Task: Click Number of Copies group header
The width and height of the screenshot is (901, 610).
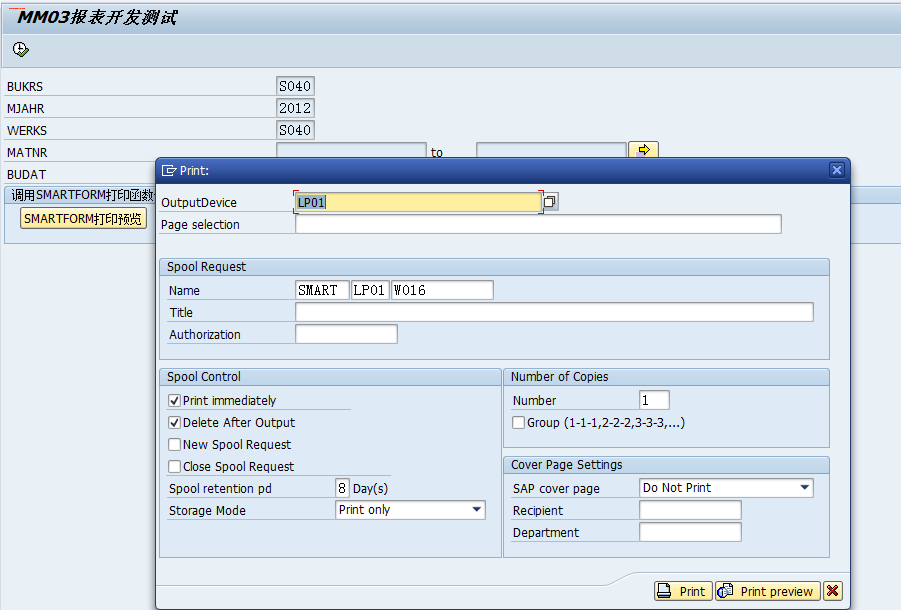Action: tap(667, 377)
